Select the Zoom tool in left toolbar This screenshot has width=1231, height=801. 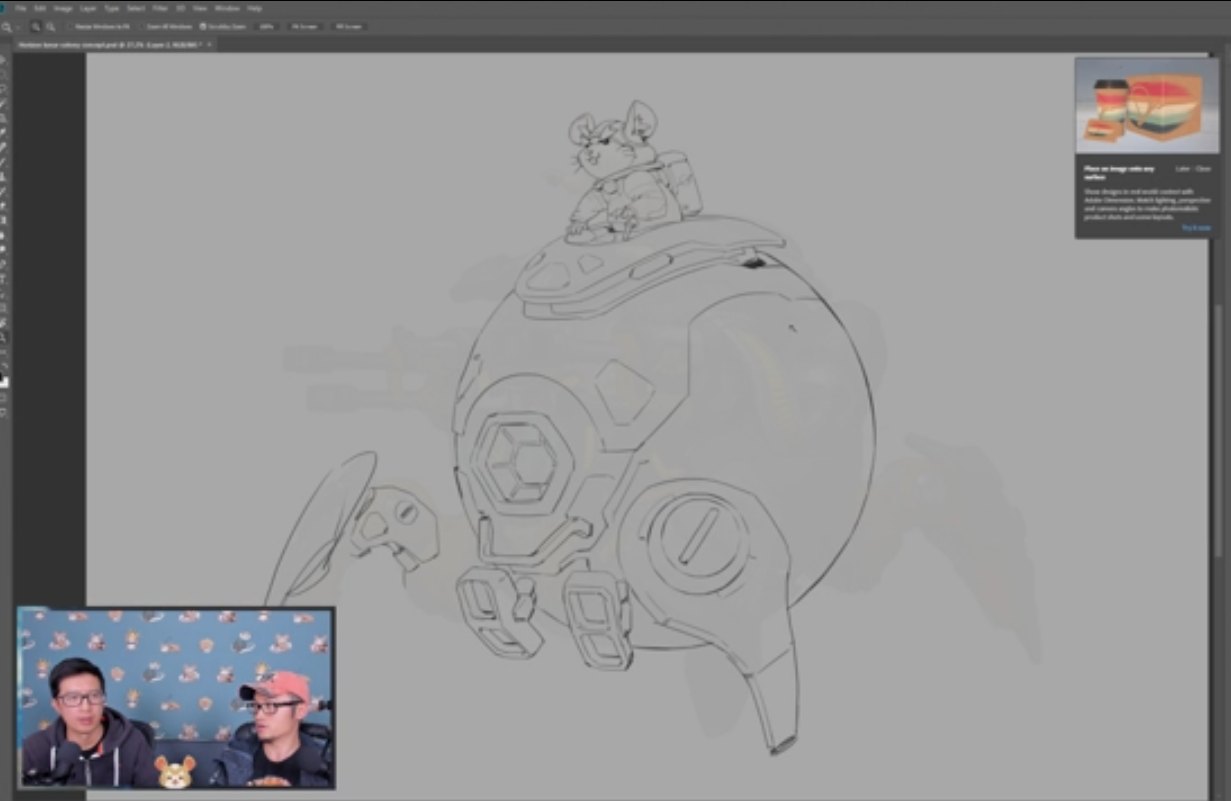click(5, 337)
